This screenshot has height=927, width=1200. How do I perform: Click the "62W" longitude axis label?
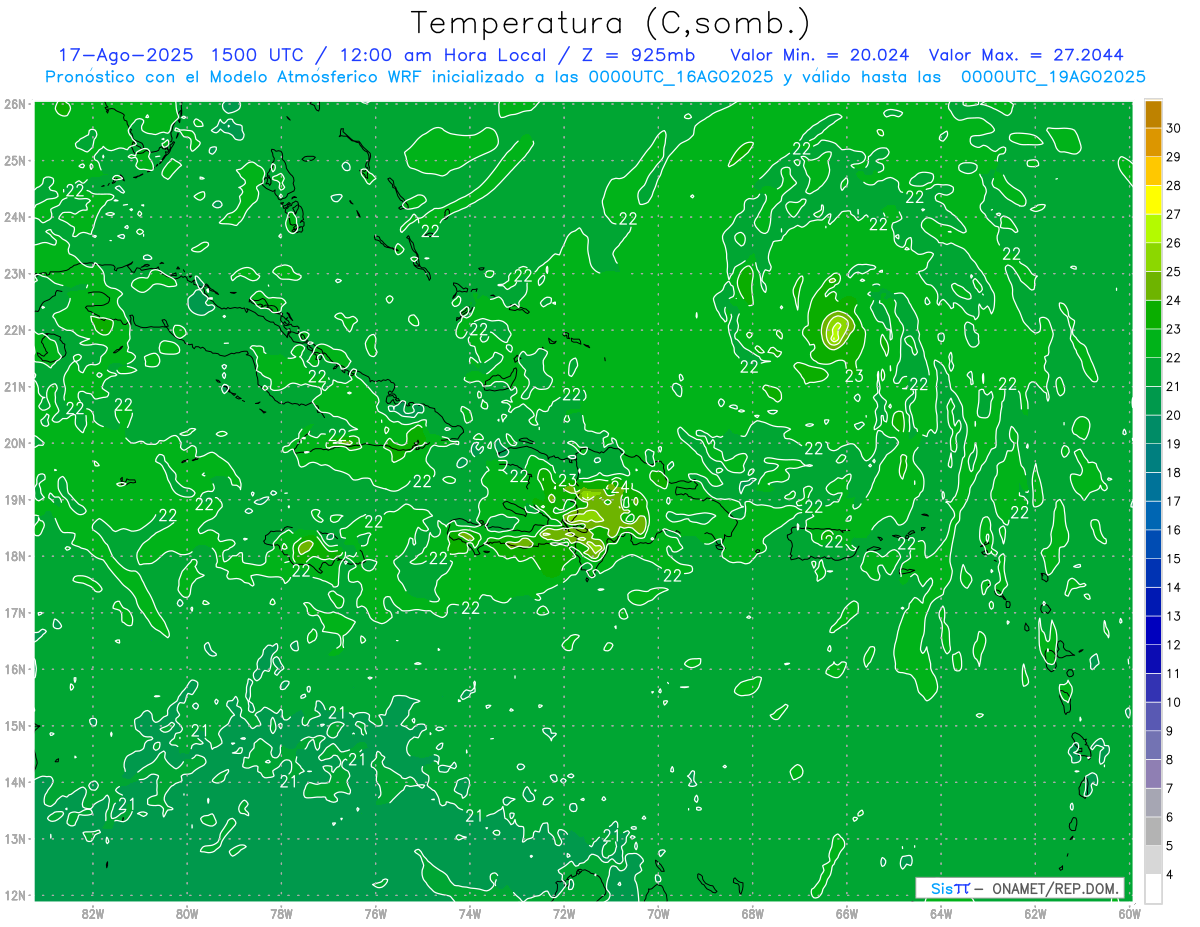pos(1035,913)
